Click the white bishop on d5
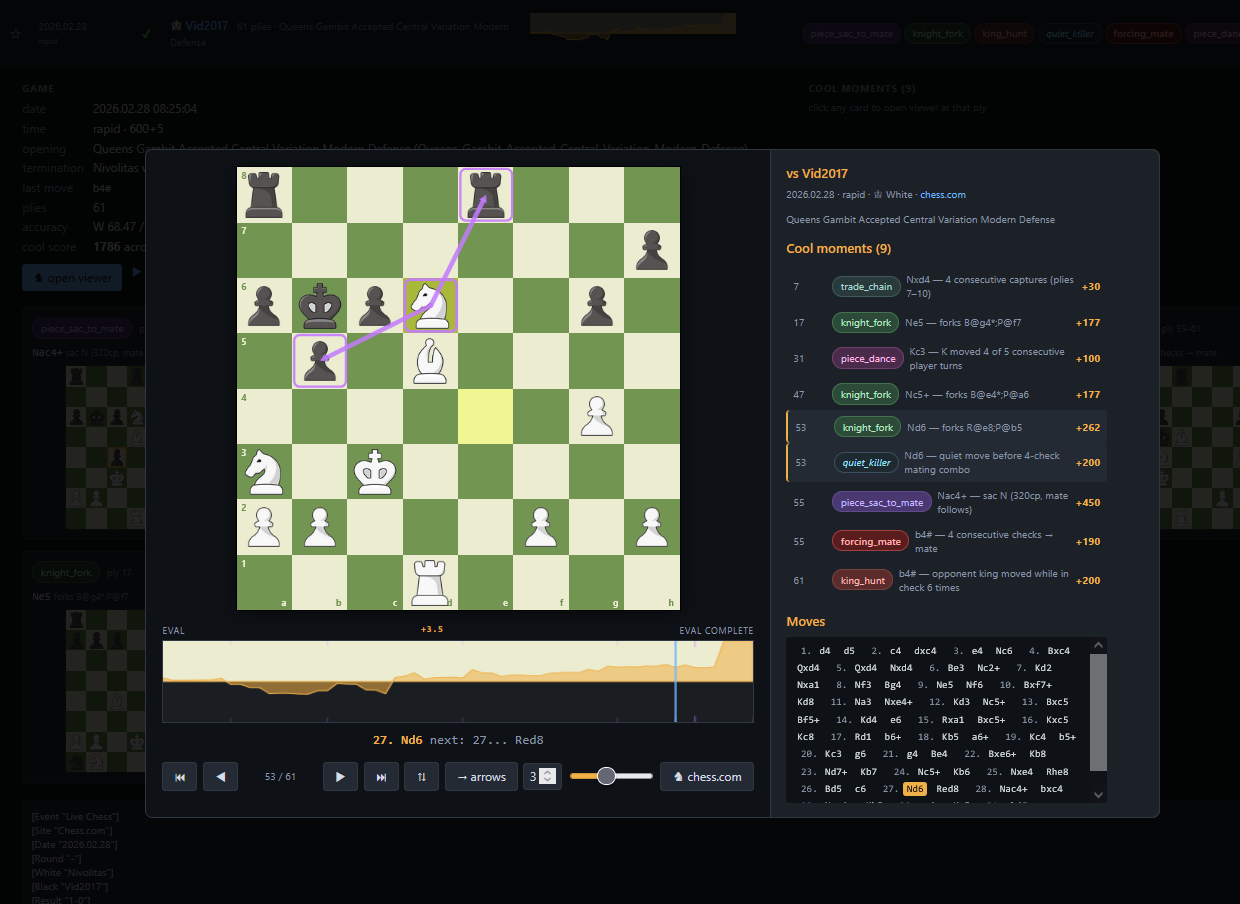Screen dimensions: 1240x904 [430, 360]
